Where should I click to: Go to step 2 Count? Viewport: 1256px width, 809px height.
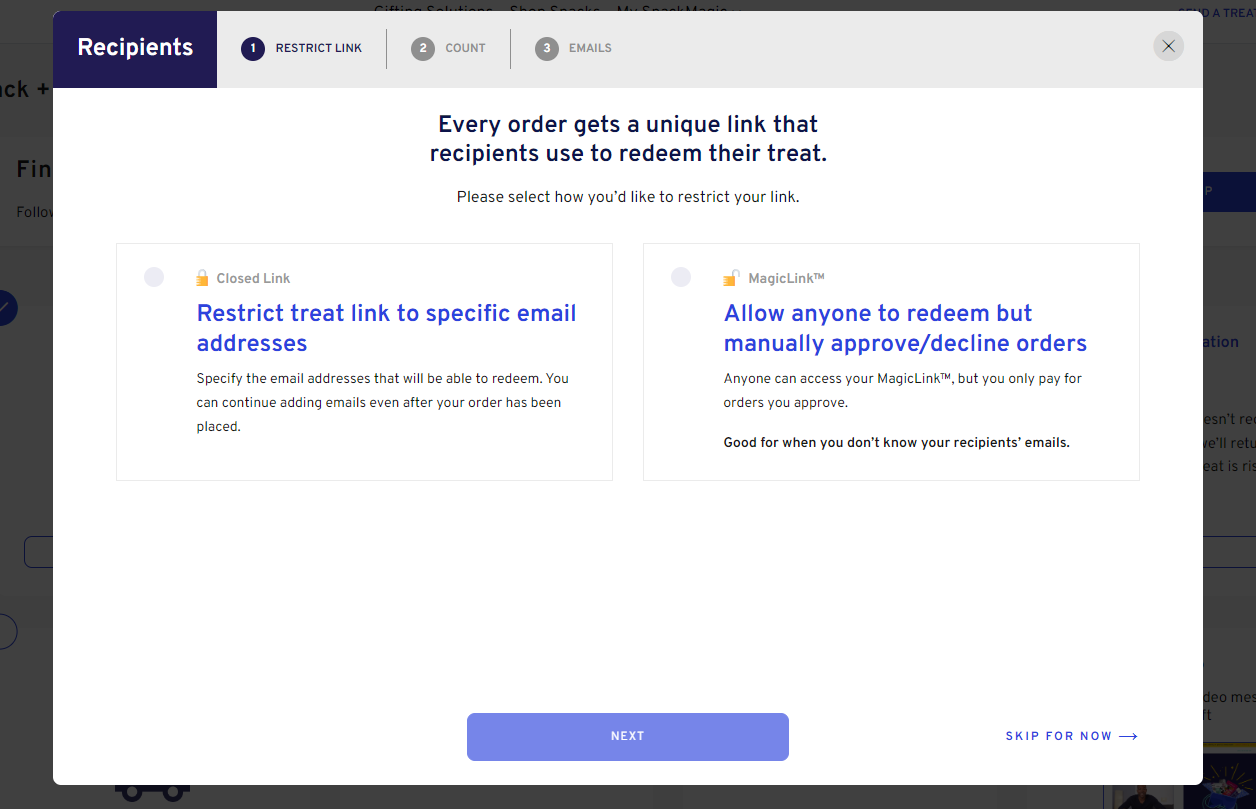pyautogui.click(x=448, y=48)
